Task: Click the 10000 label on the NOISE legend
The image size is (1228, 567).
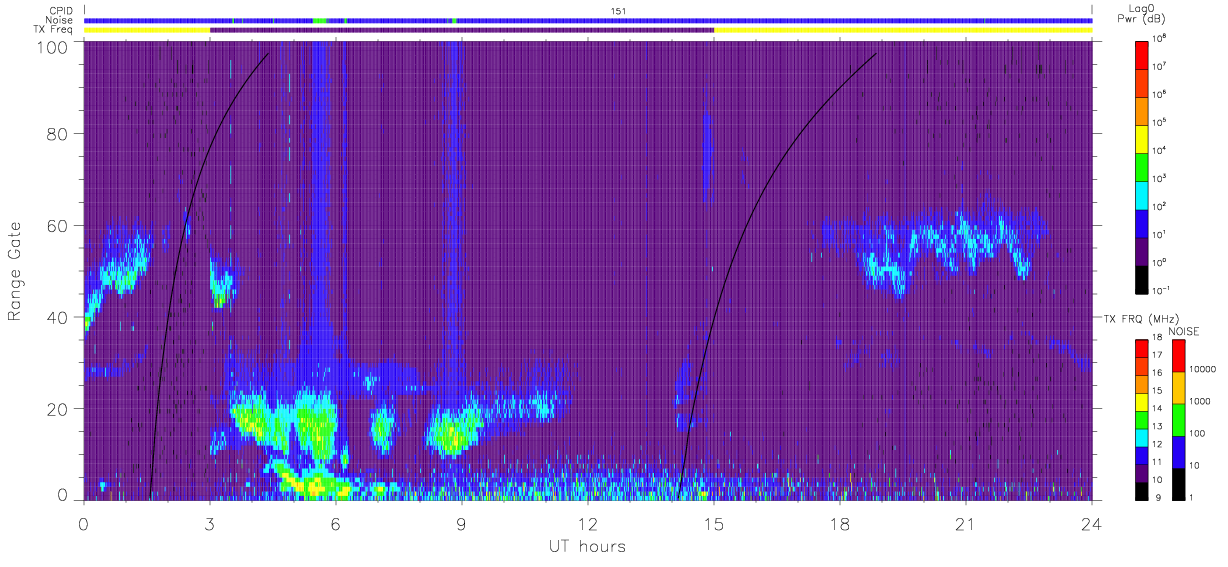Action: pos(1203,370)
